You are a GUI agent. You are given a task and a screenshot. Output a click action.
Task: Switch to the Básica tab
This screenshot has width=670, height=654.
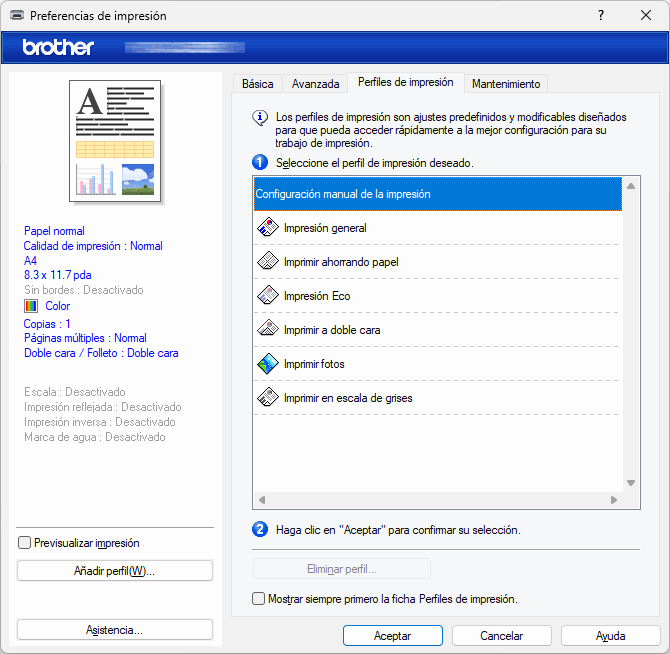pyautogui.click(x=257, y=84)
